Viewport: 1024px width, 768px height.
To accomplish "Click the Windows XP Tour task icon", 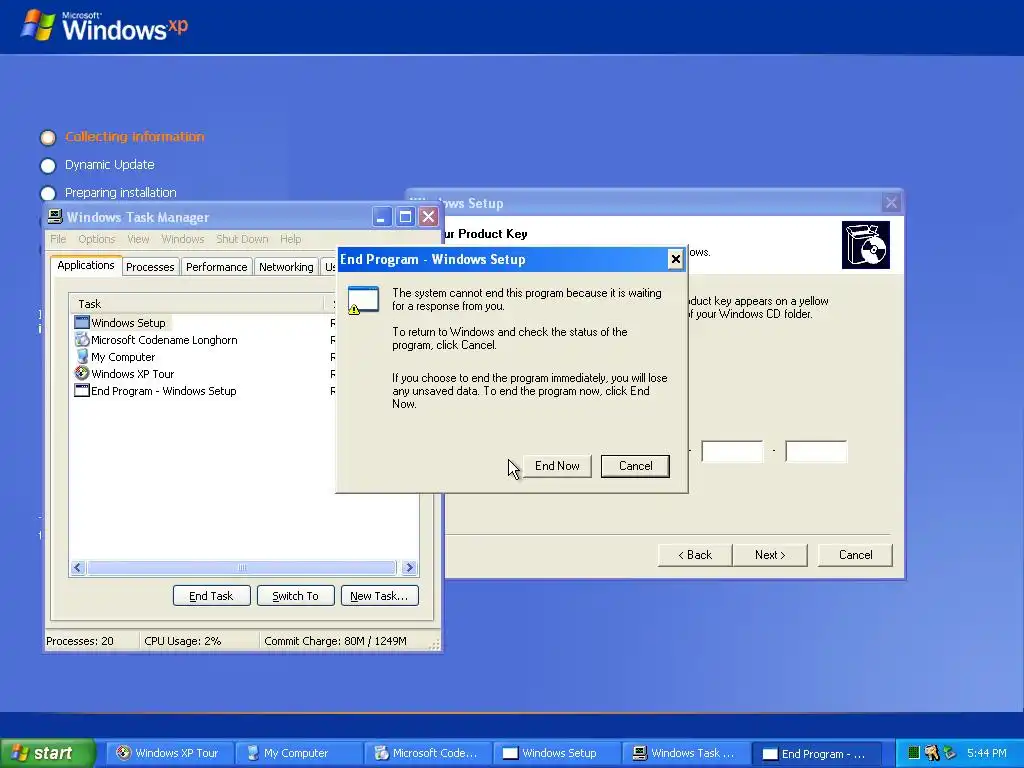I will pos(82,374).
